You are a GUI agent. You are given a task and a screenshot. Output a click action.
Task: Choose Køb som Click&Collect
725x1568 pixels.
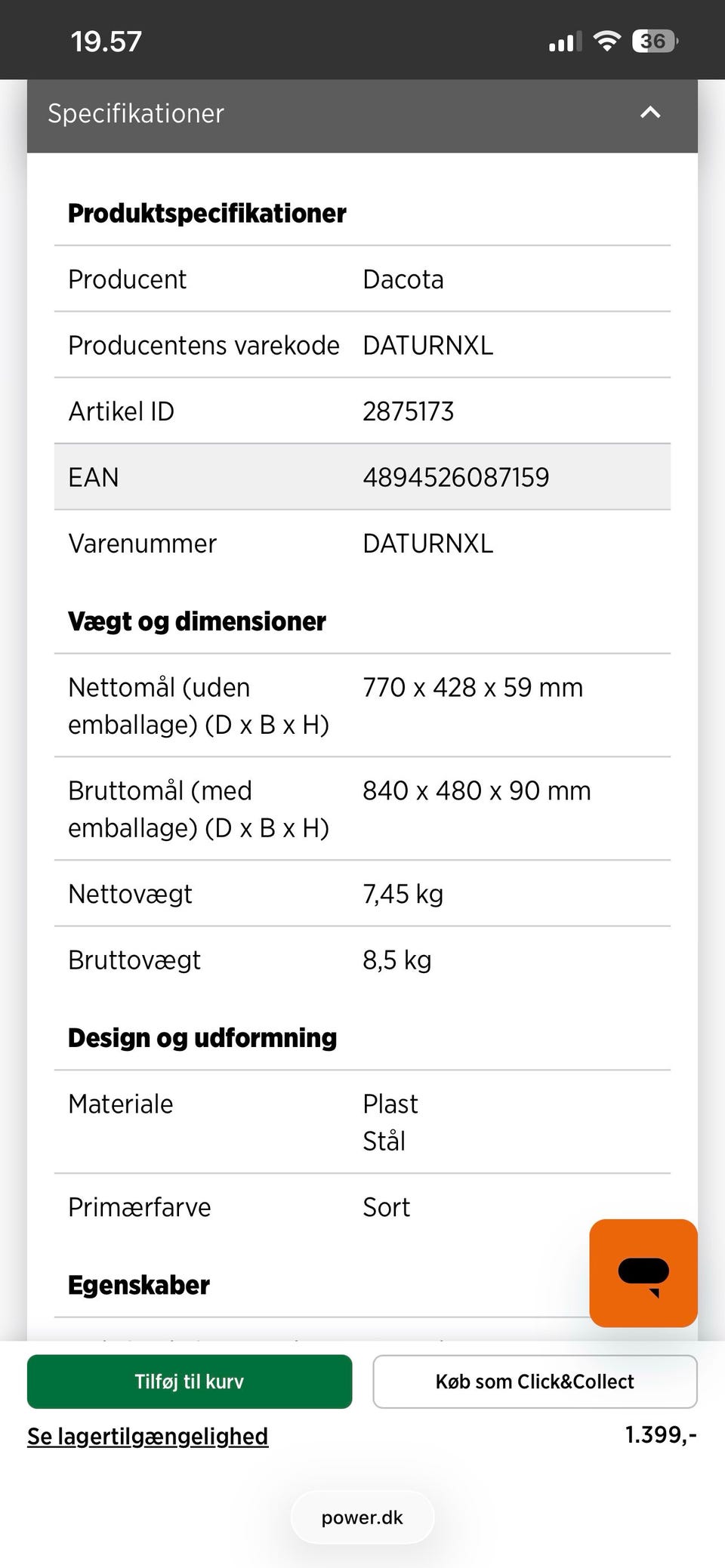point(535,1382)
